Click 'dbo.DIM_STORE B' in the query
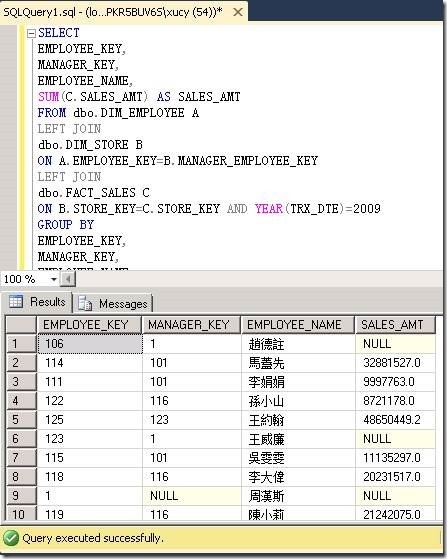This screenshot has height=559, width=447. tap(90, 145)
